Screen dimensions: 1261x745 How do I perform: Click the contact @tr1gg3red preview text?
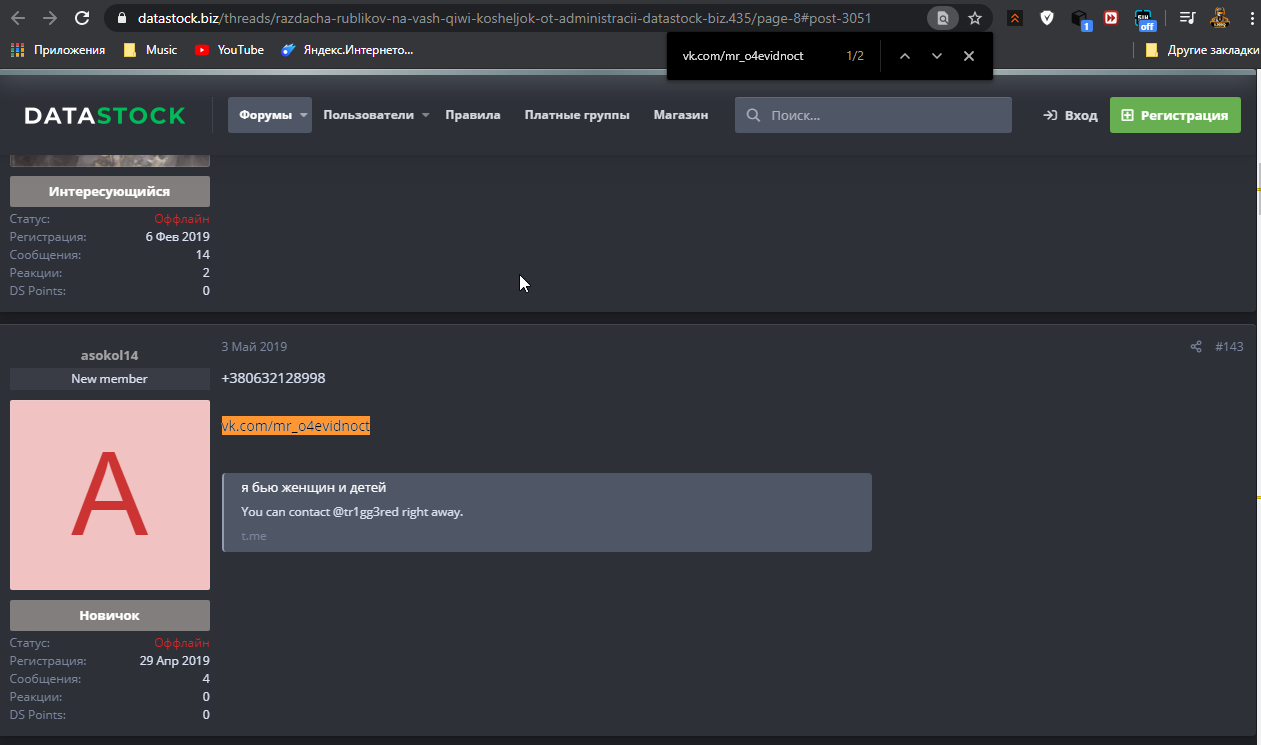[x=352, y=512]
